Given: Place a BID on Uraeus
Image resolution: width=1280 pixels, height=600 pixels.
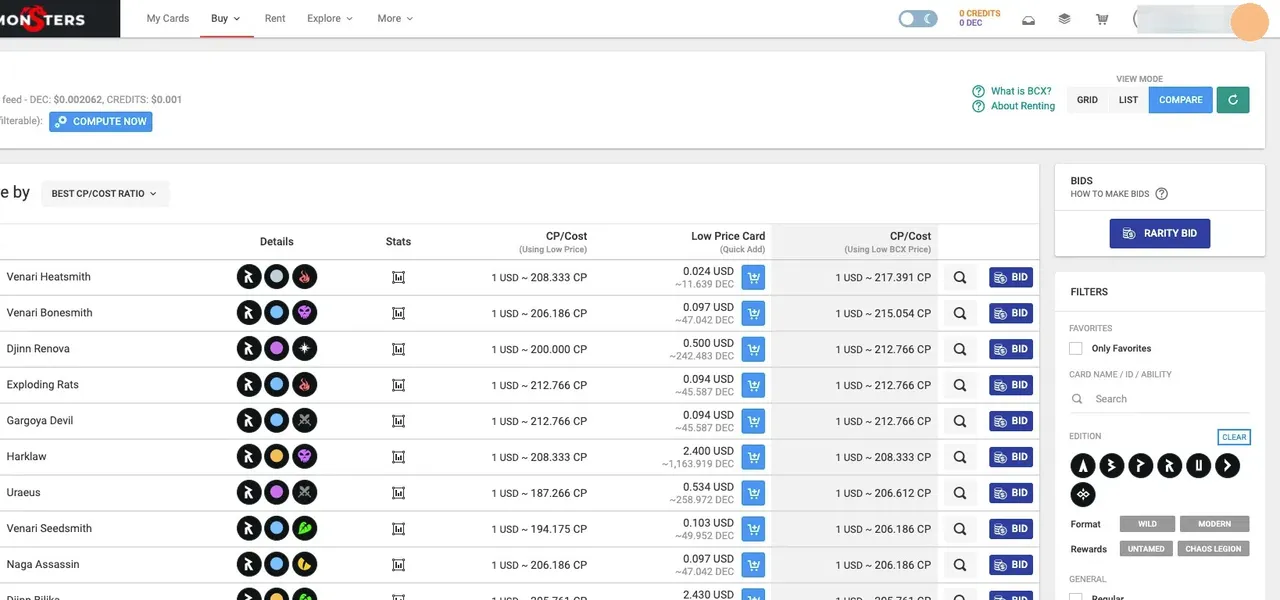Looking at the screenshot, I should 1011,493.
